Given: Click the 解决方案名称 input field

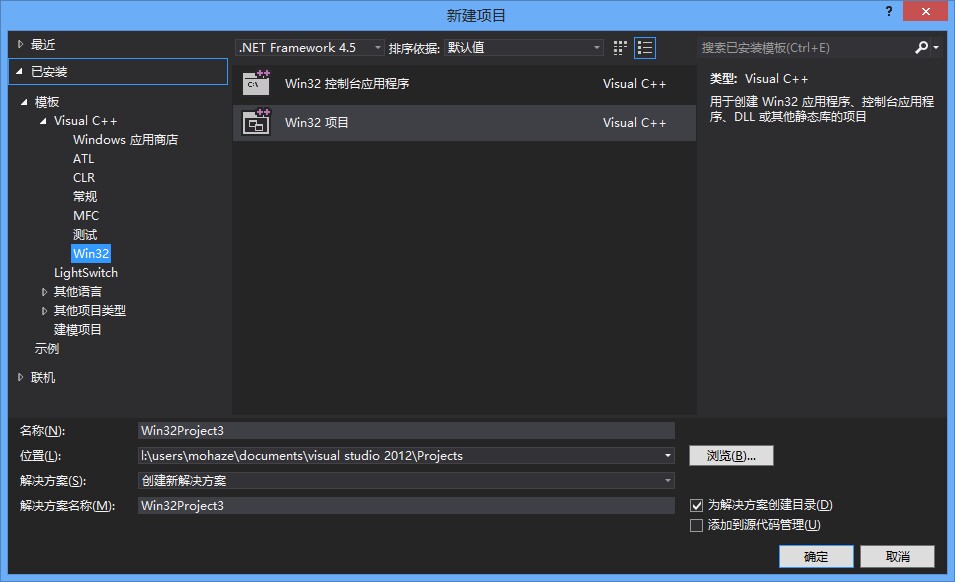Looking at the screenshot, I should pyautogui.click(x=406, y=505).
